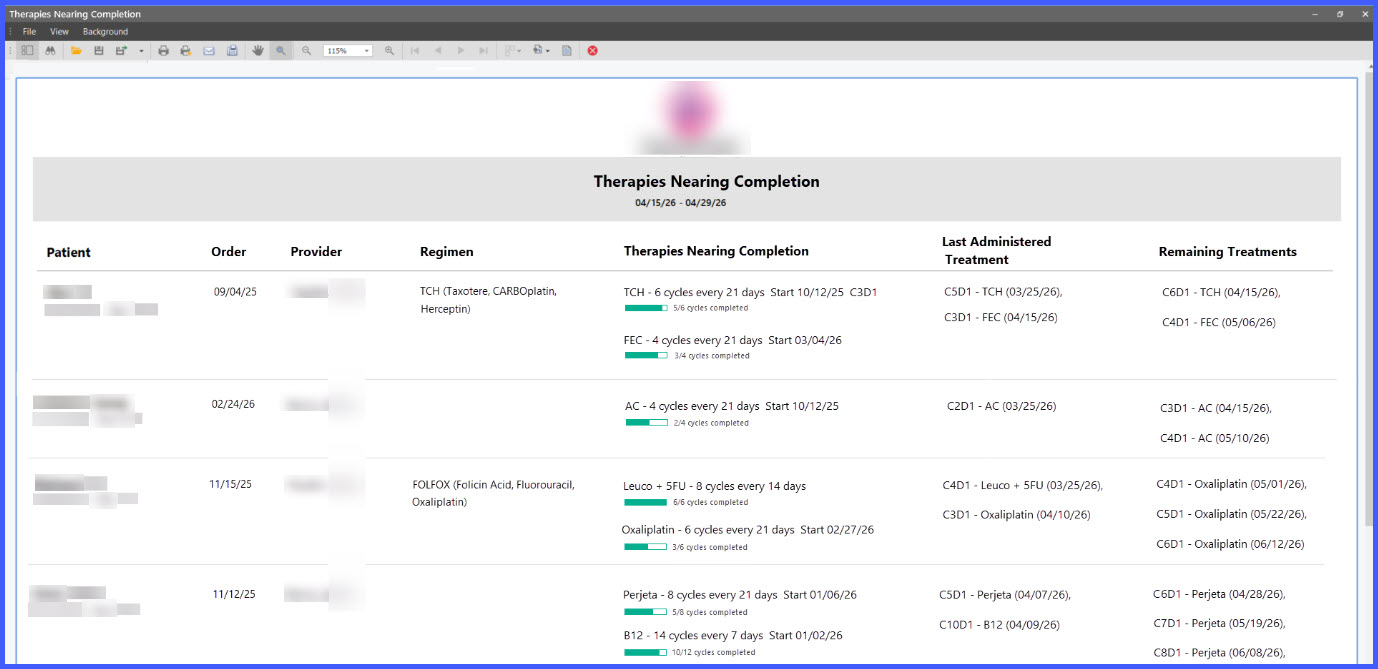The height and width of the screenshot is (669, 1378).
Task: Click the export document icon
Action: tap(121, 50)
